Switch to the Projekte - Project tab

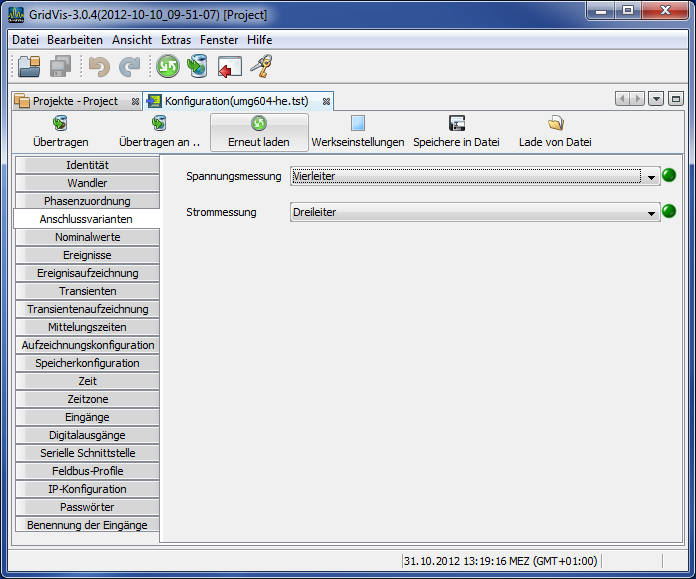tap(75, 101)
